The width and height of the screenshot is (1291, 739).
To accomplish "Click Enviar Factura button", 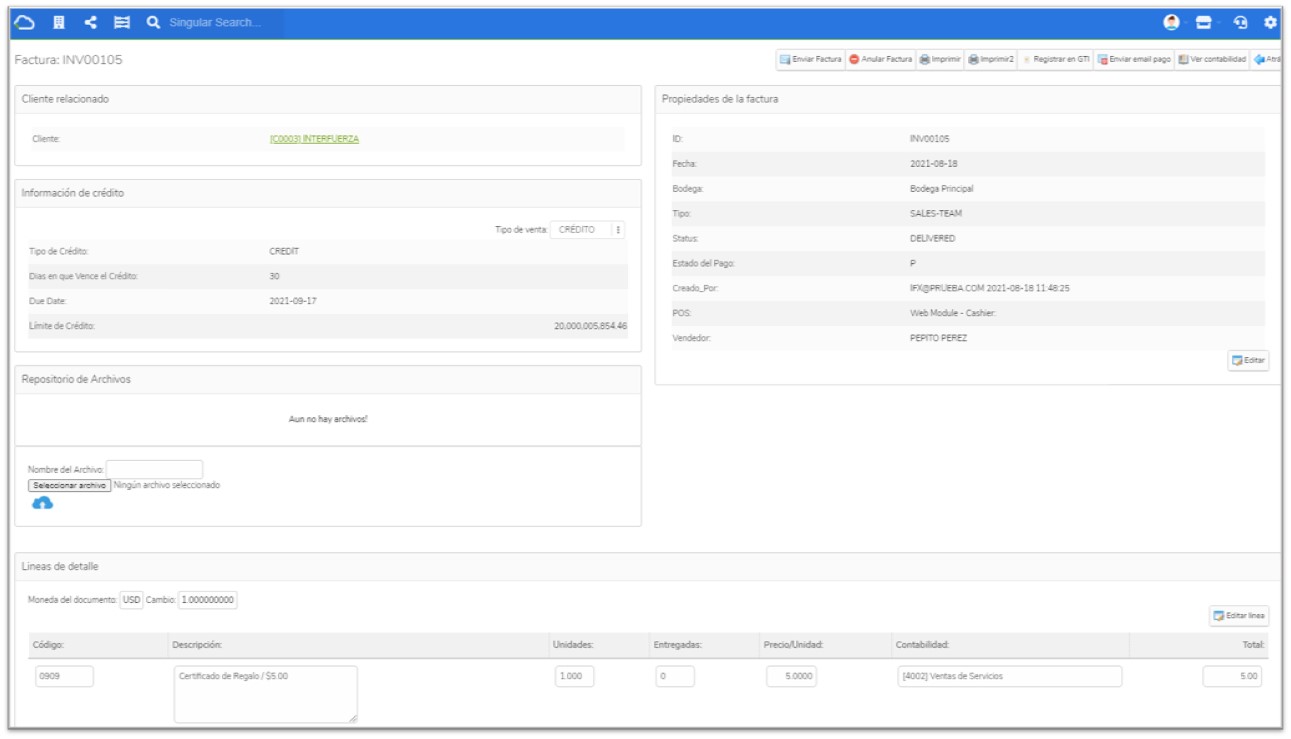I will coord(811,60).
